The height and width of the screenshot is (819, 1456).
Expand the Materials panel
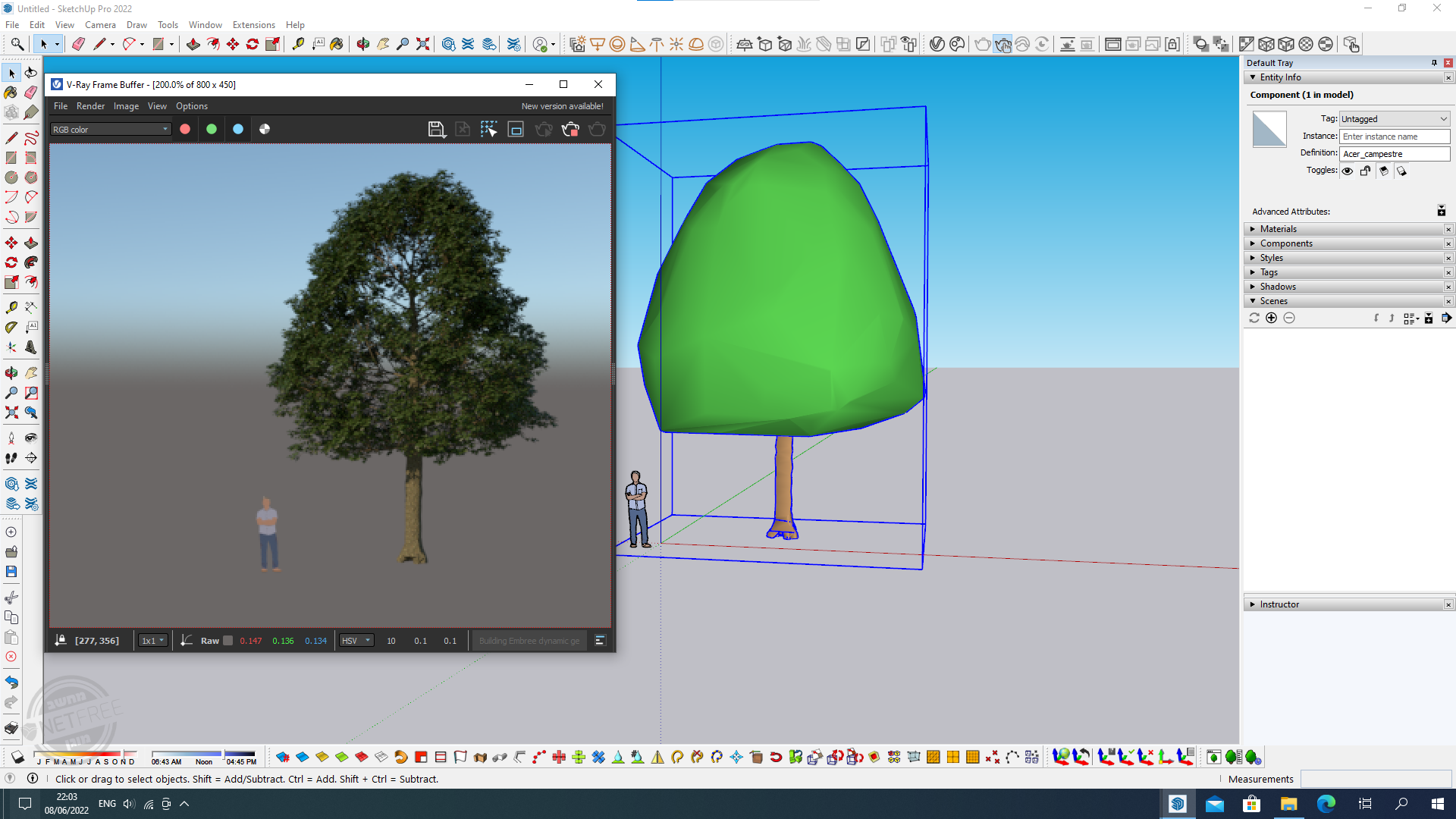tap(1278, 229)
